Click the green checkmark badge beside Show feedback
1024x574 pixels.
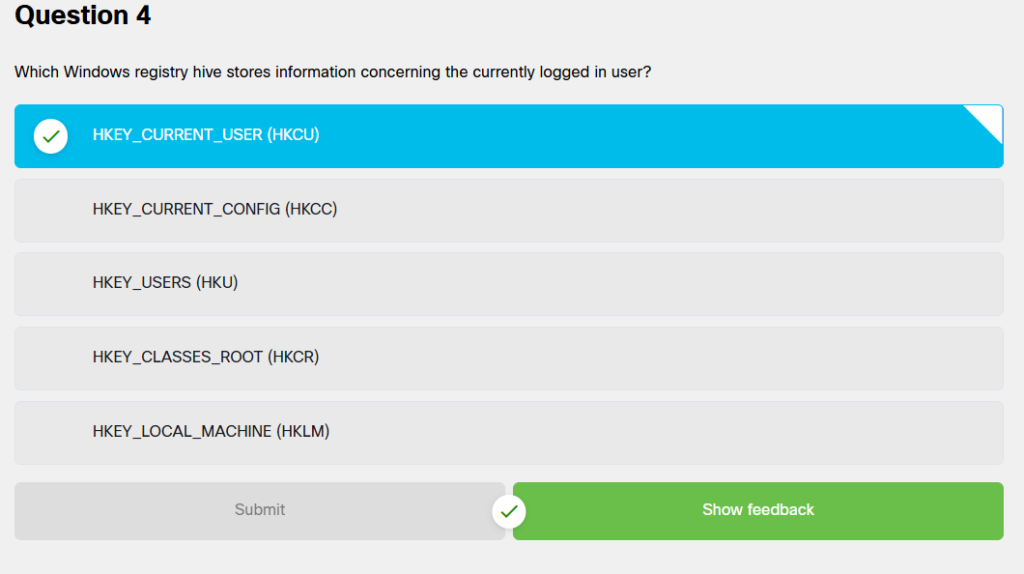click(x=509, y=511)
